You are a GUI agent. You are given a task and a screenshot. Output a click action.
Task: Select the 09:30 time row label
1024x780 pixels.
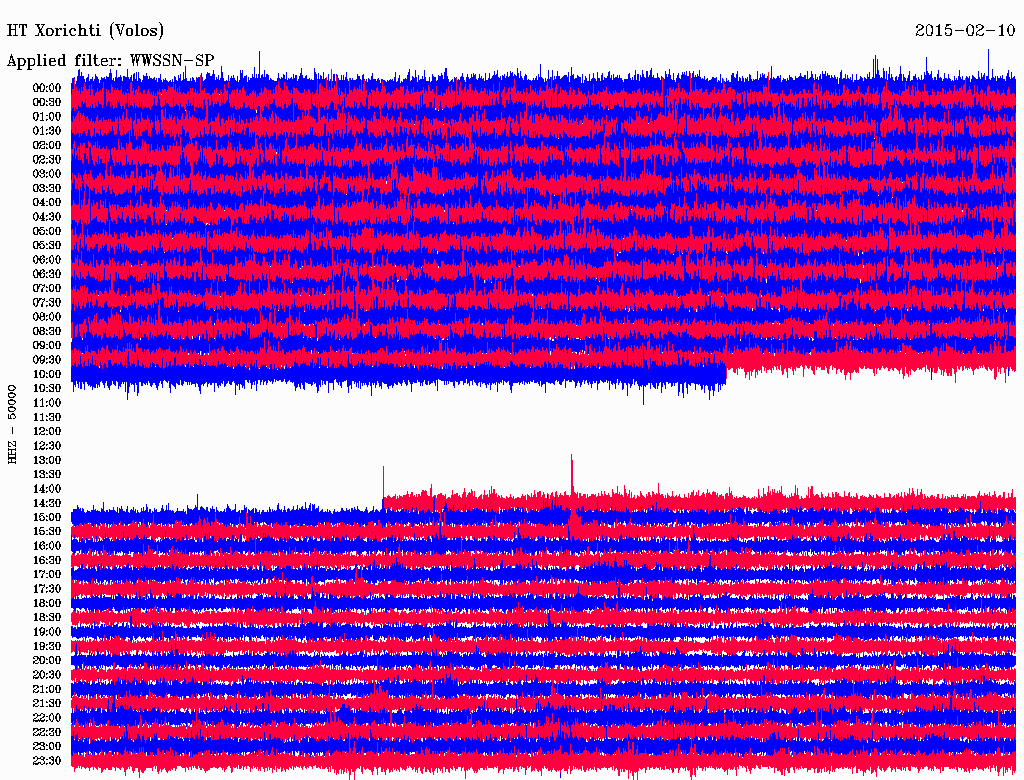(x=47, y=360)
